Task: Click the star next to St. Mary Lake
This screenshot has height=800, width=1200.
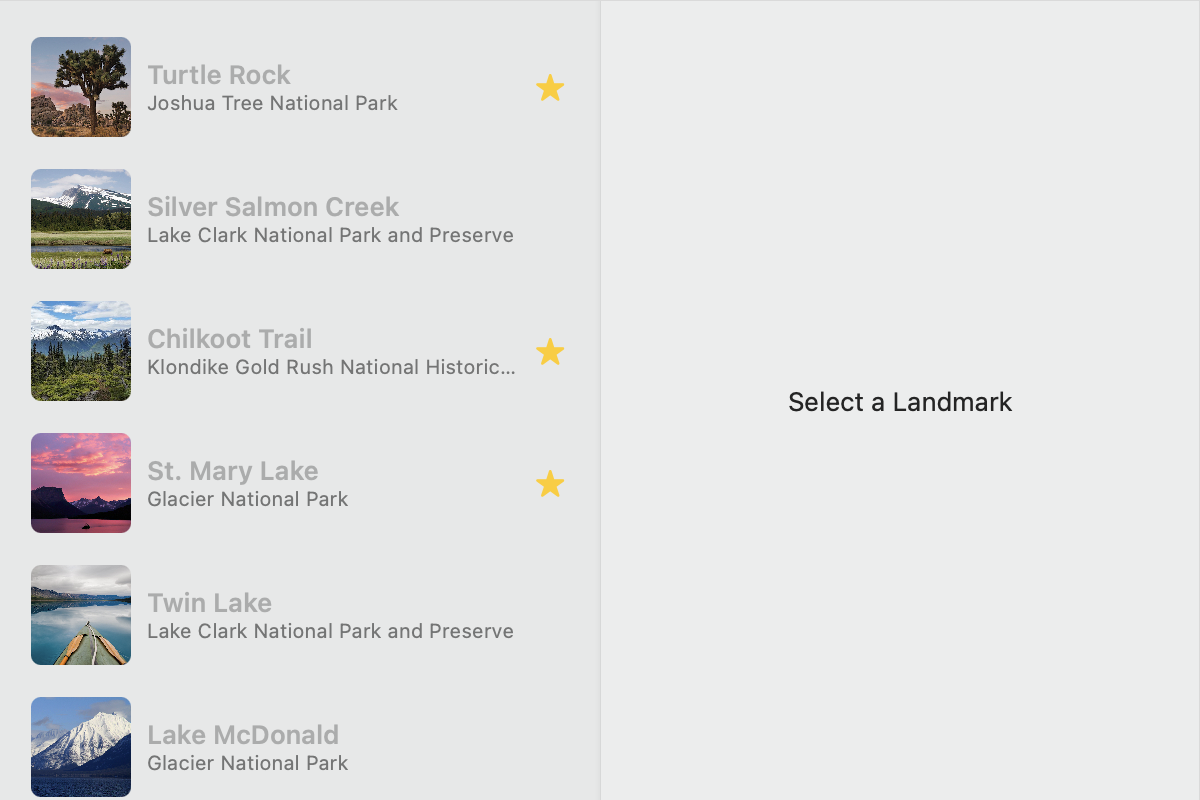Action: coord(550,484)
